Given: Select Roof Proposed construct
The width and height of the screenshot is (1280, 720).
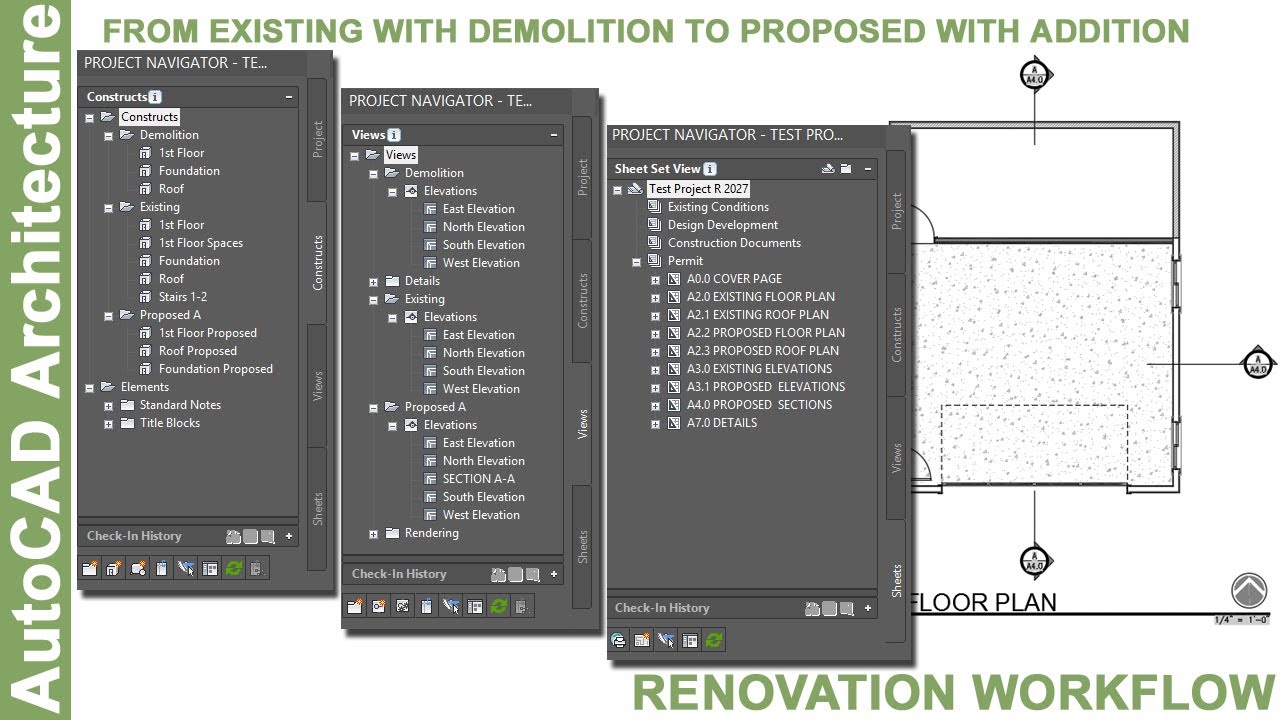Looking at the screenshot, I should click(x=198, y=351).
